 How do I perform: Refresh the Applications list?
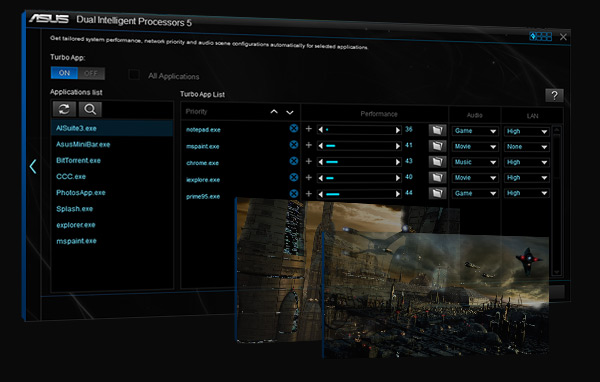coord(64,109)
